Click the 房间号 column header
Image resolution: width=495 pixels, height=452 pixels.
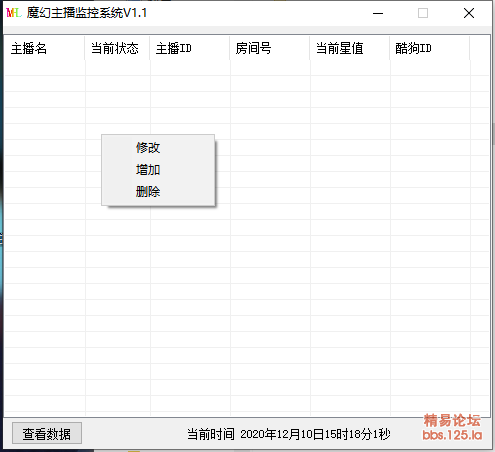(270, 49)
